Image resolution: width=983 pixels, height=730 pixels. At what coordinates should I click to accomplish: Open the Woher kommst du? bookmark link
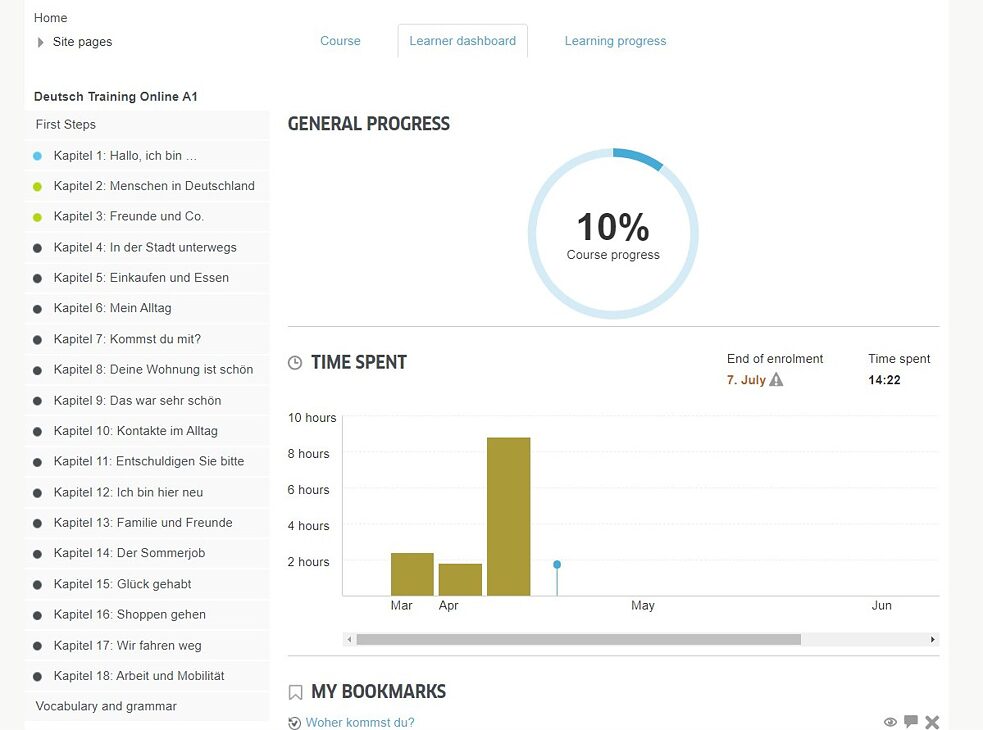point(360,722)
